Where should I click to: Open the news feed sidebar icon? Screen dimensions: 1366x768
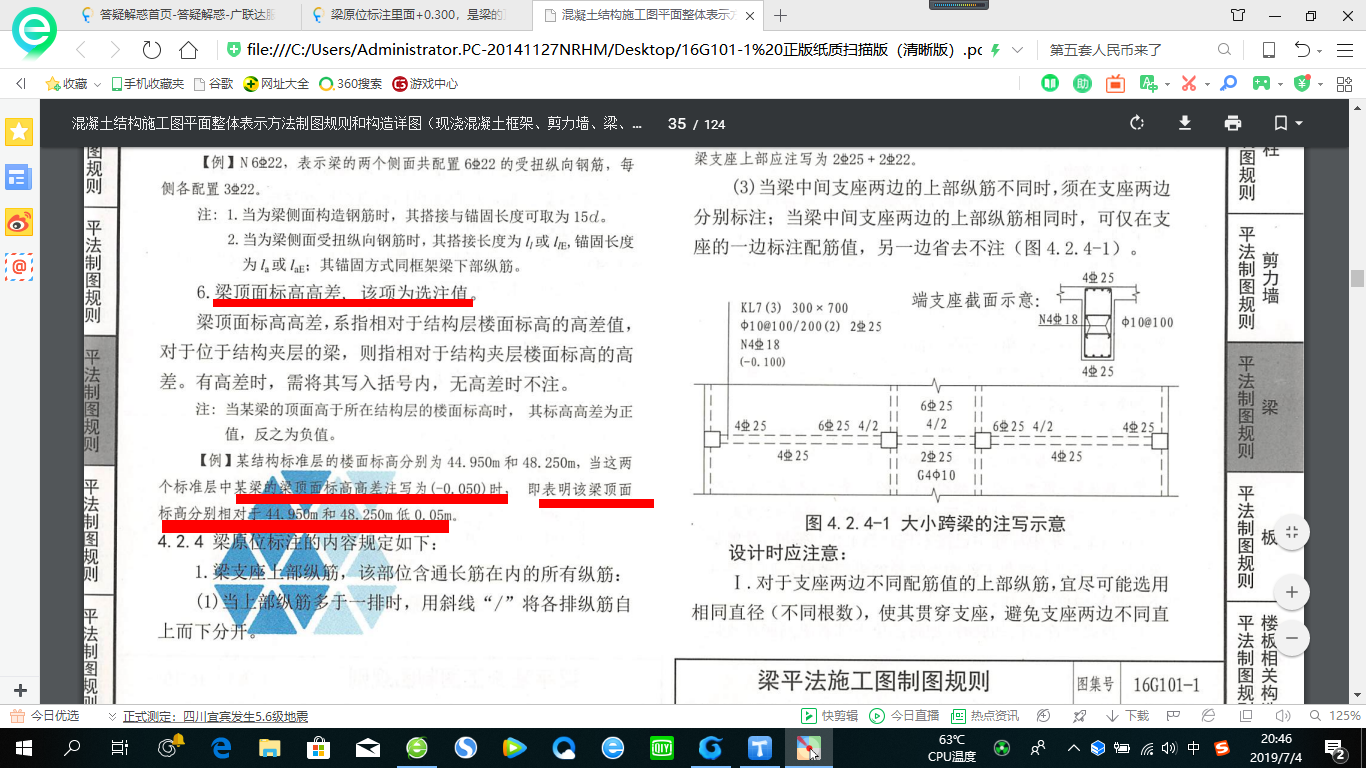(x=19, y=178)
